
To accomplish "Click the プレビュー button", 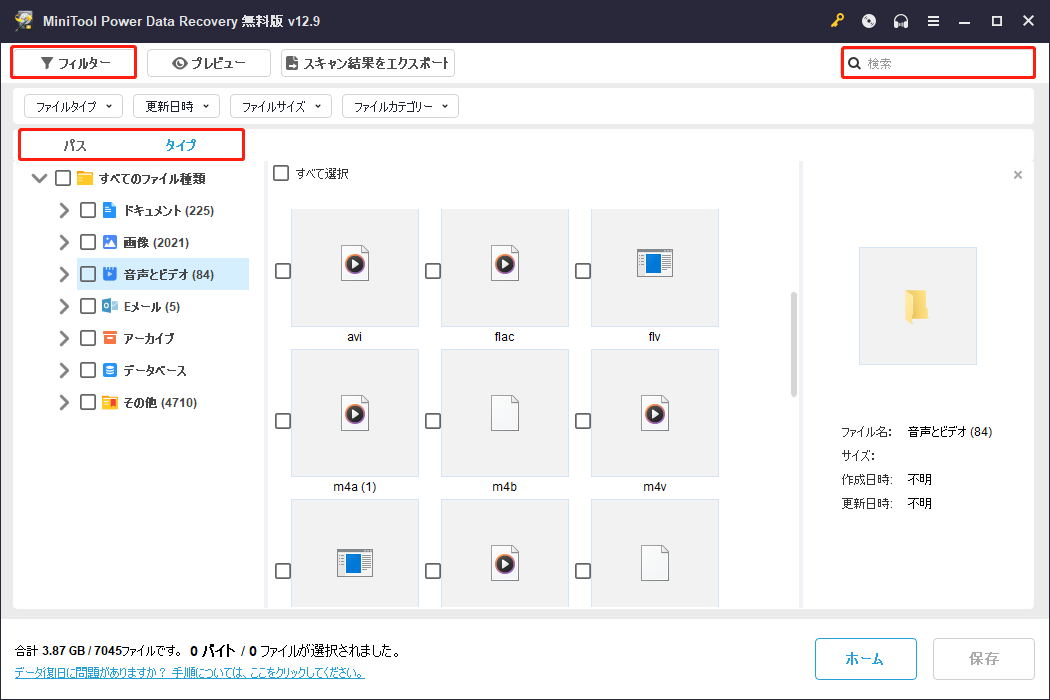I will click(x=209, y=63).
